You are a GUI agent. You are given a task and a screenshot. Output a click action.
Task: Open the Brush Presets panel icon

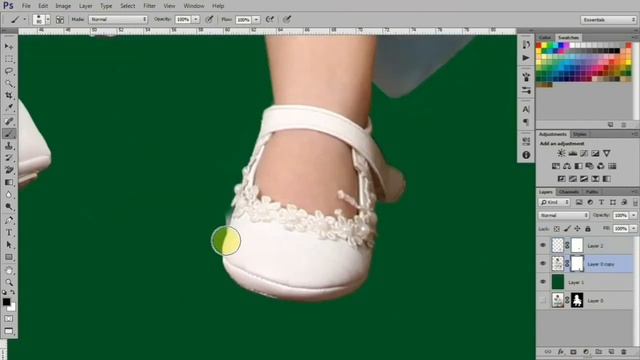click(x=526, y=90)
